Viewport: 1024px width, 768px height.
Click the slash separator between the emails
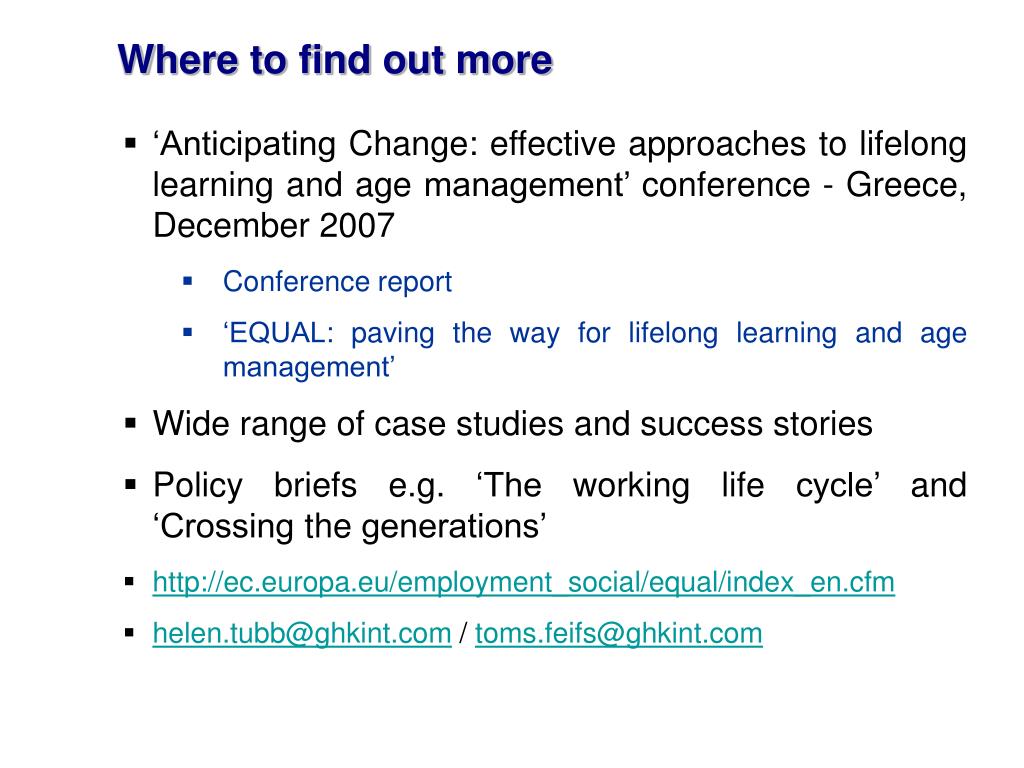pyautogui.click(x=463, y=633)
